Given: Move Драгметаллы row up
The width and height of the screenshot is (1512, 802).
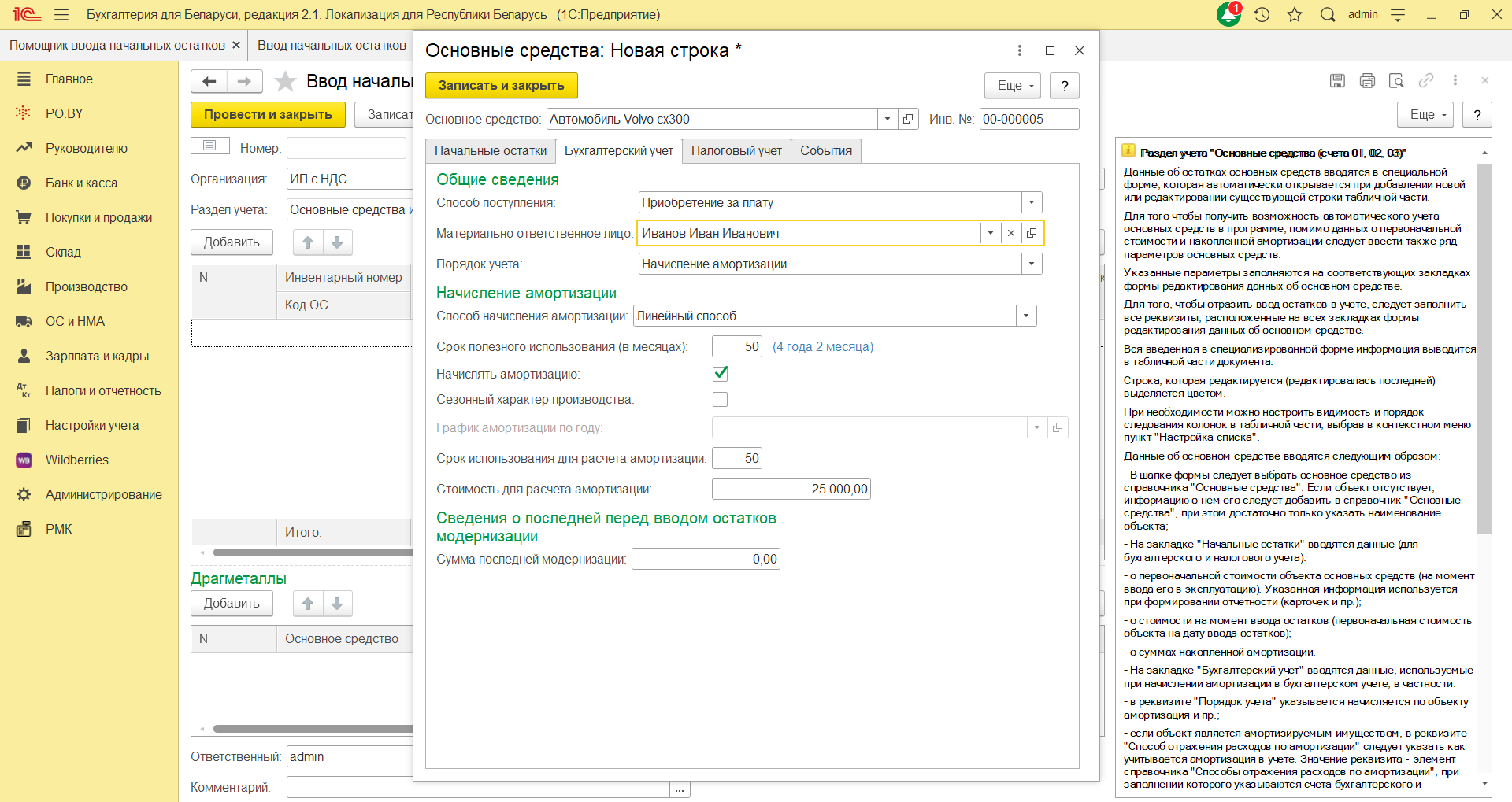Looking at the screenshot, I should [308, 604].
